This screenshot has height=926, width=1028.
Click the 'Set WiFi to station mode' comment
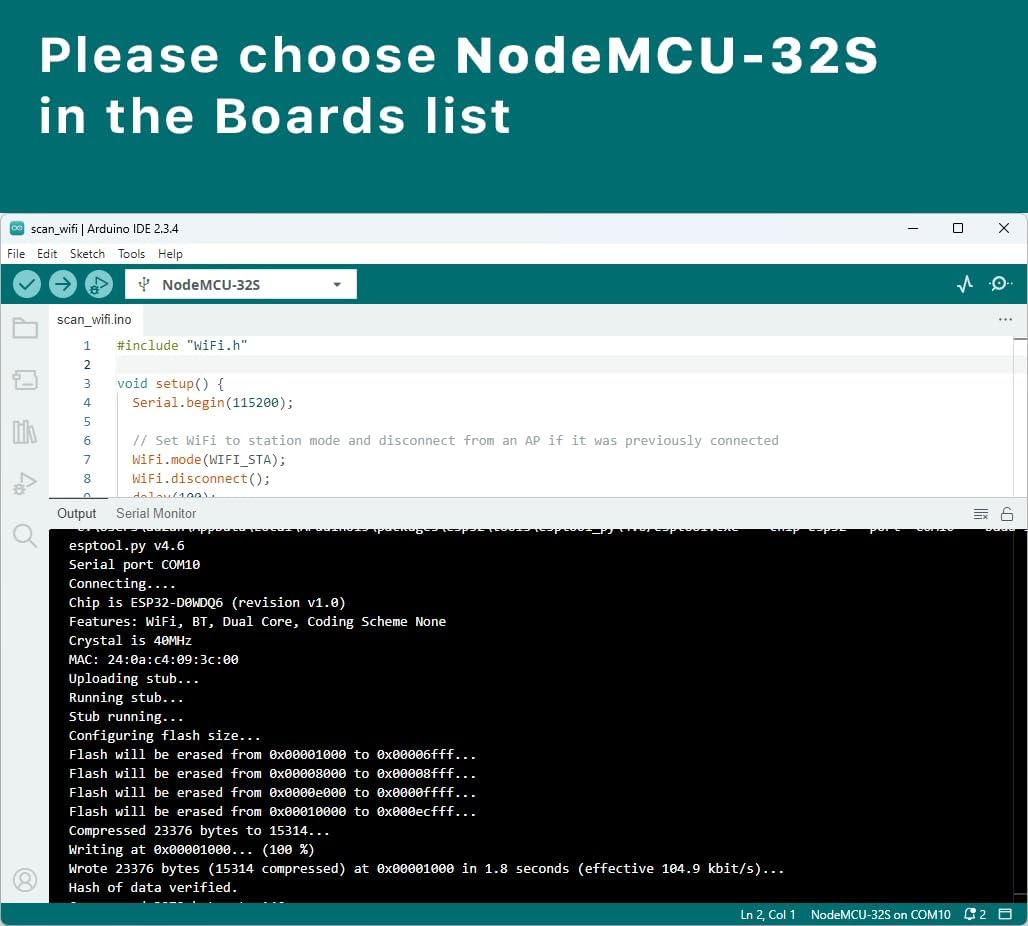[x=455, y=440]
